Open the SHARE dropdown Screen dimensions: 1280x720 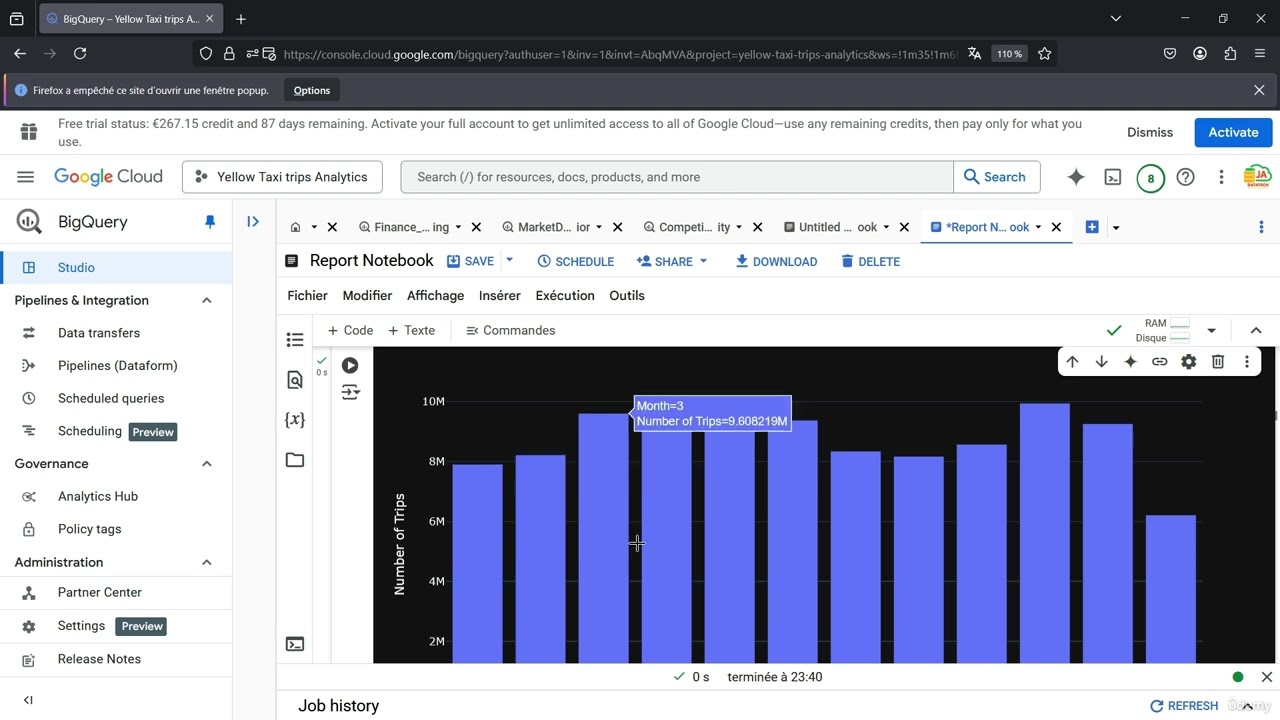click(672, 261)
